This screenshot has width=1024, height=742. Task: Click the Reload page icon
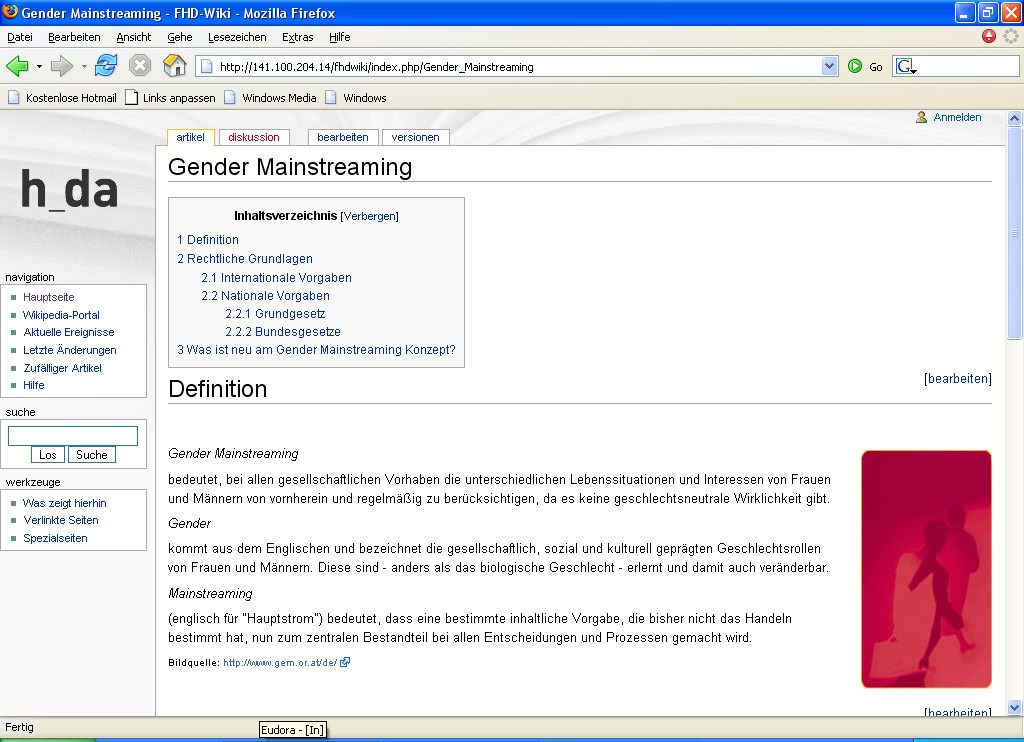click(x=106, y=67)
